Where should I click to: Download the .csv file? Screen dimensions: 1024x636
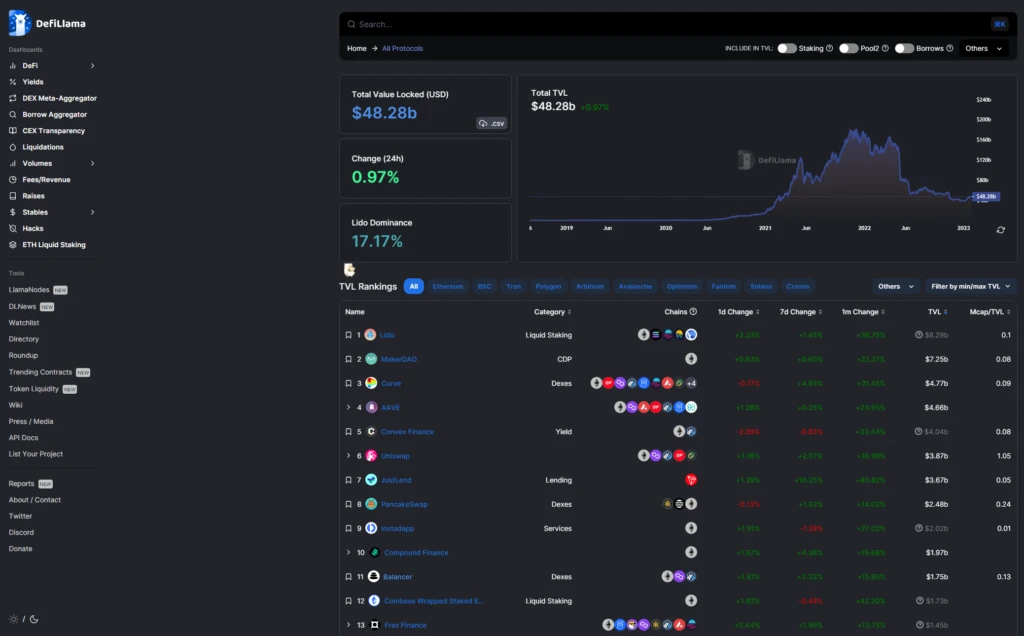click(x=492, y=123)
